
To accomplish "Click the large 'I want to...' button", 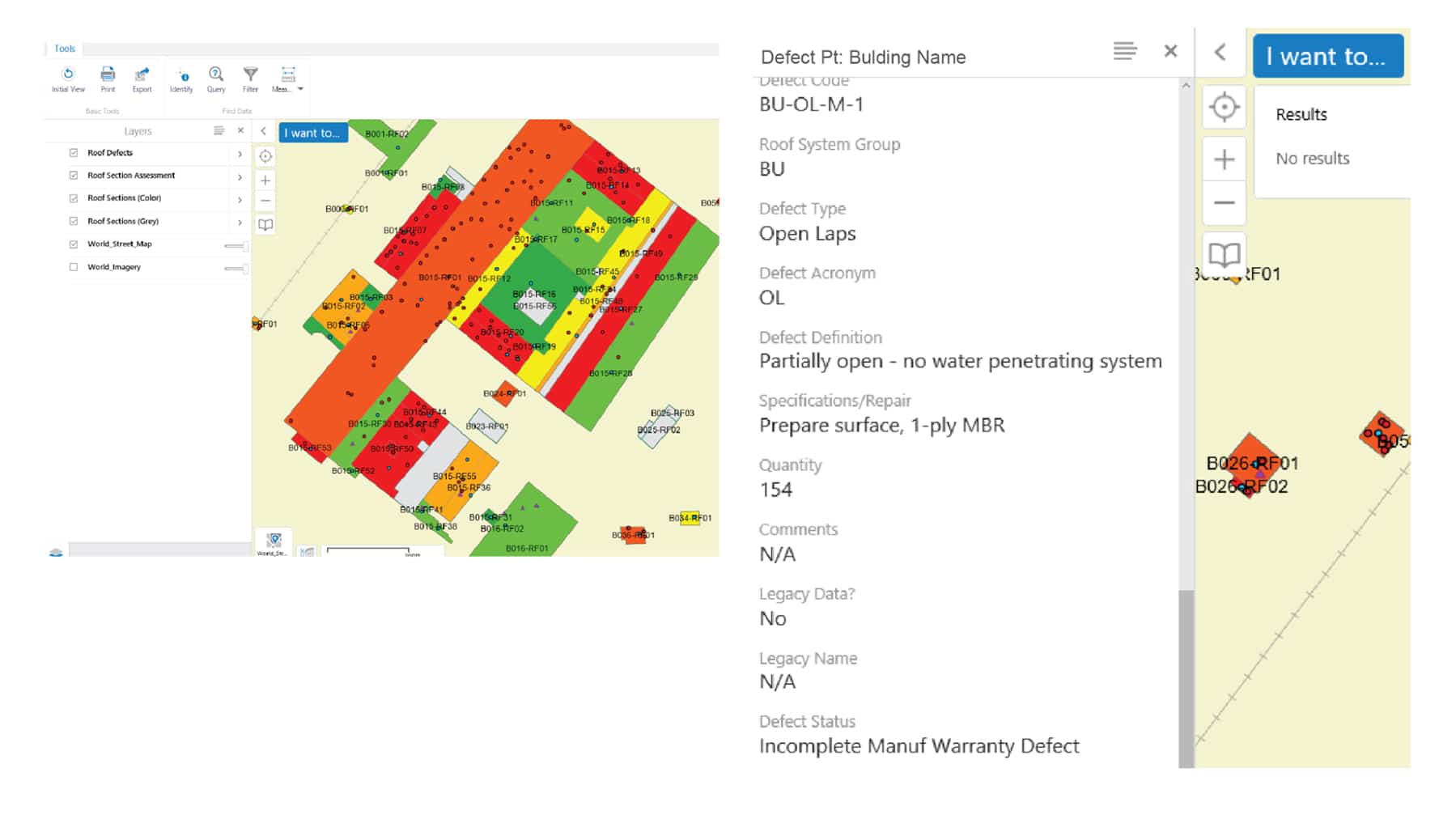I will pos(1327,56).
